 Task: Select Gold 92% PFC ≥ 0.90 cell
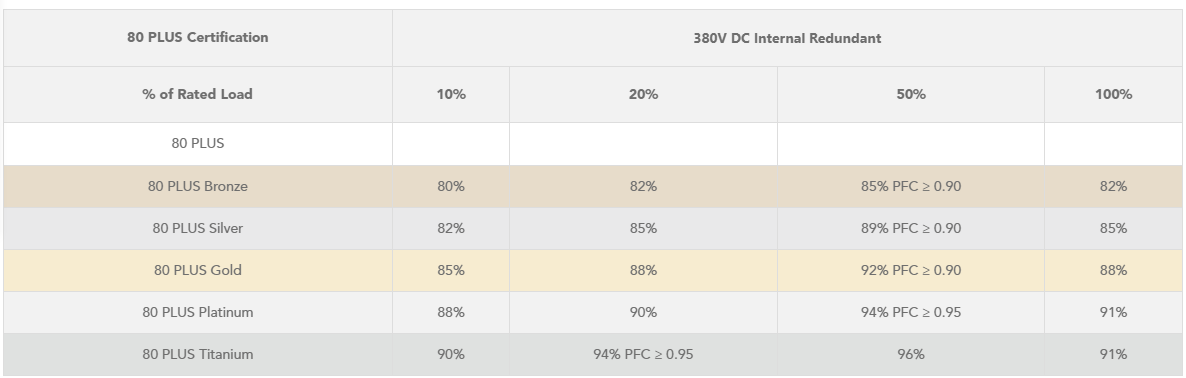911,271
